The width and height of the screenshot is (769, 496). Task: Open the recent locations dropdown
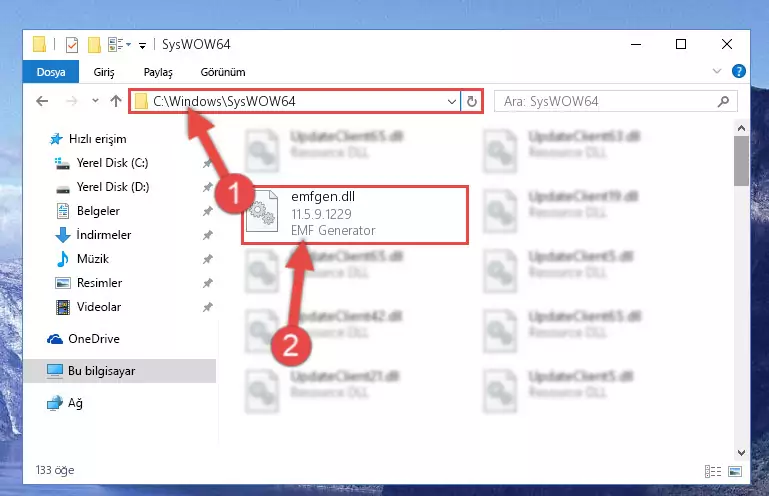[95, 101]
